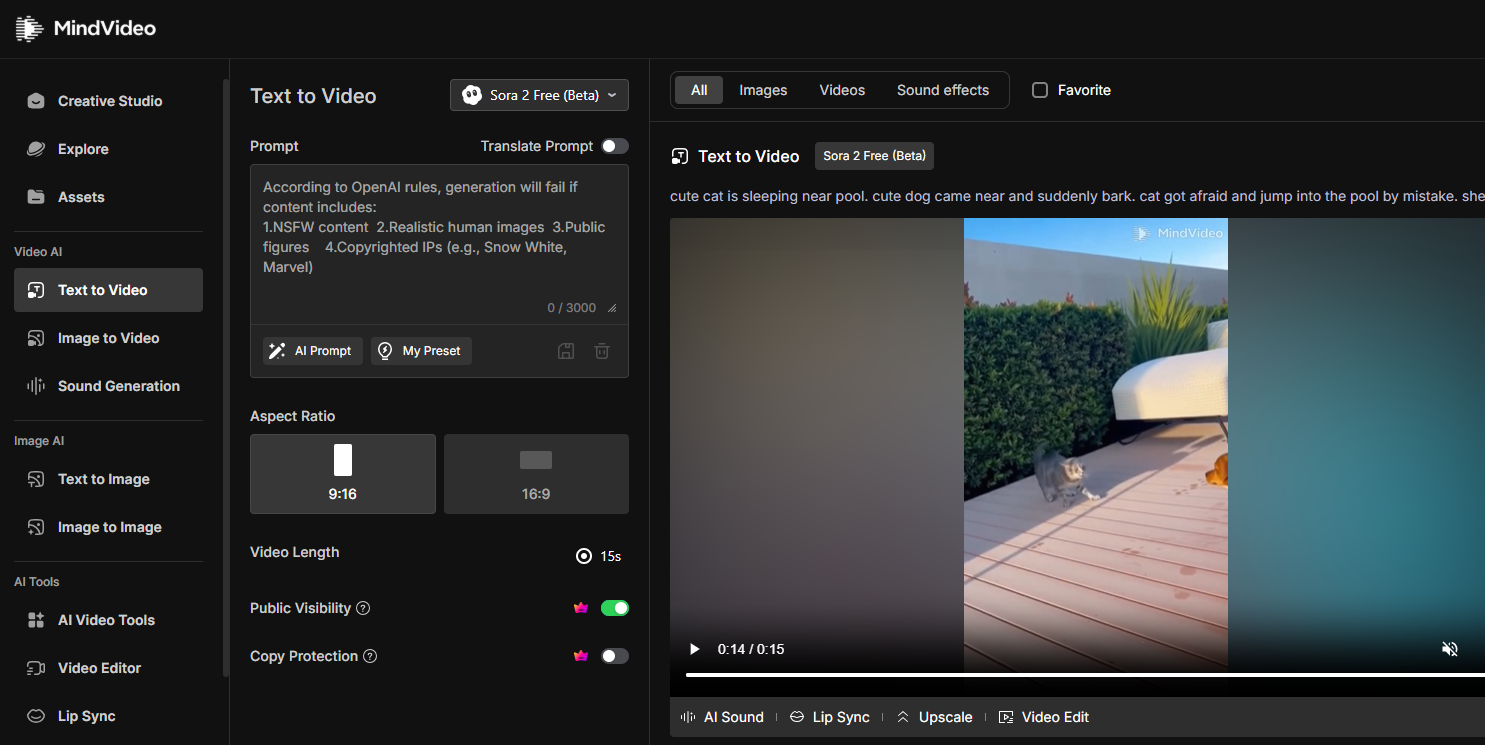
Task: Click the "0 / 3000" character counter
Action: pyautogui.click(x=572, y=308)
